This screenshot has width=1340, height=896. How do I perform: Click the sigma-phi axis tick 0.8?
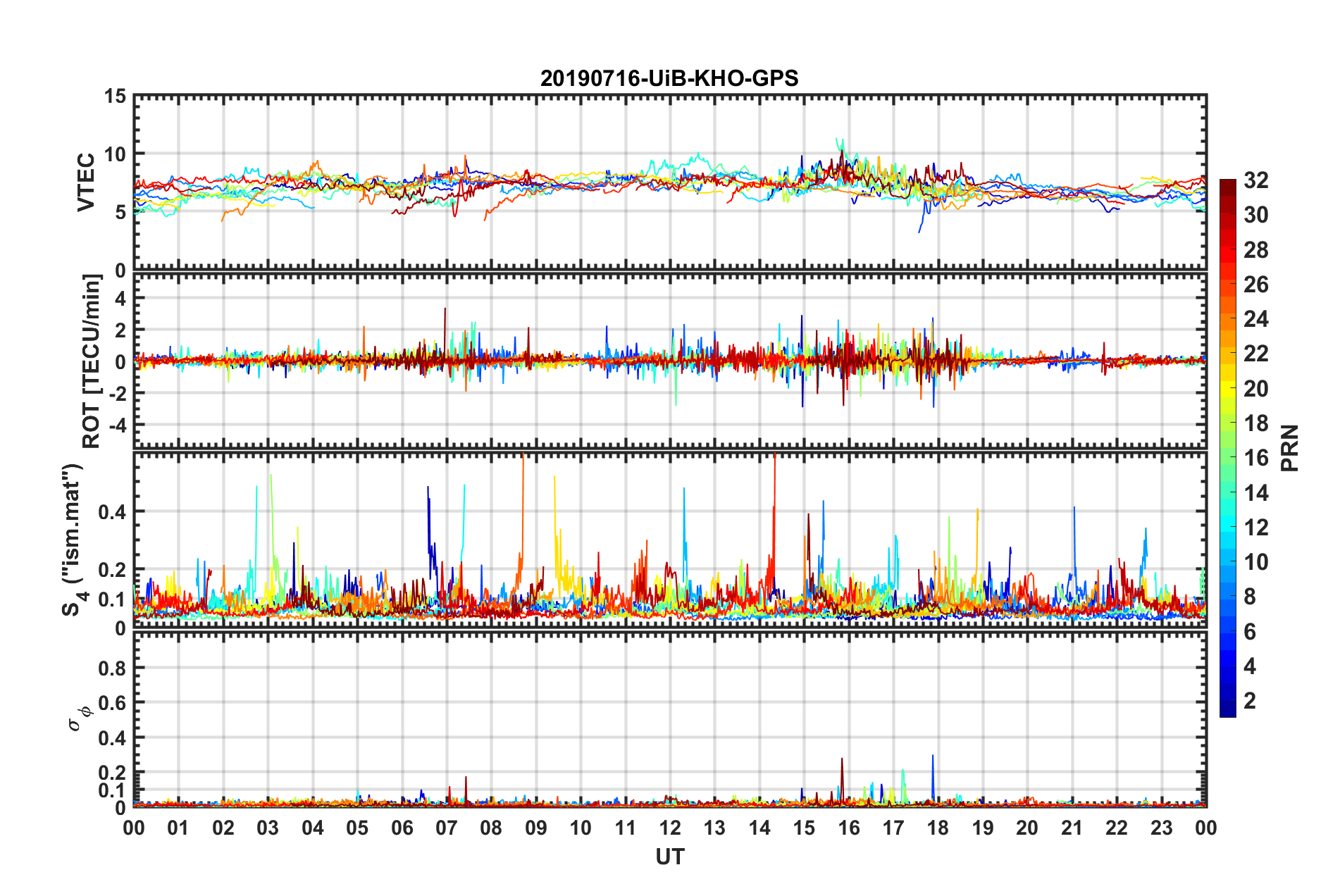pyautogui.click(x=113, y=668)
